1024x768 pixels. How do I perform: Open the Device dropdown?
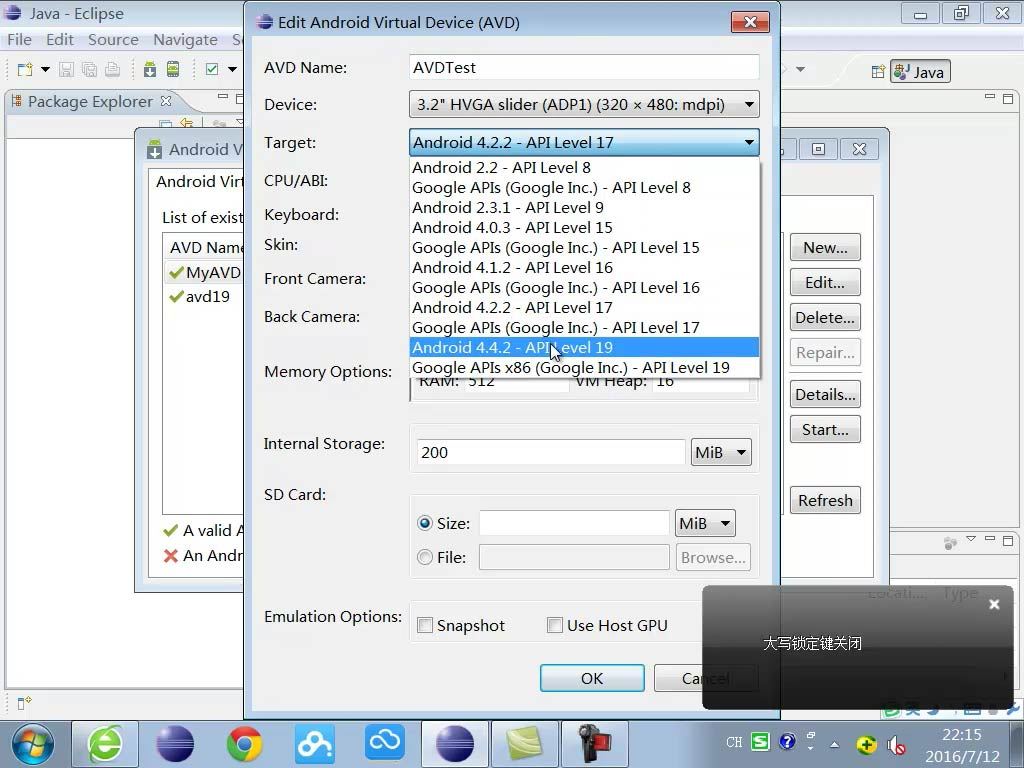[584, 104]
